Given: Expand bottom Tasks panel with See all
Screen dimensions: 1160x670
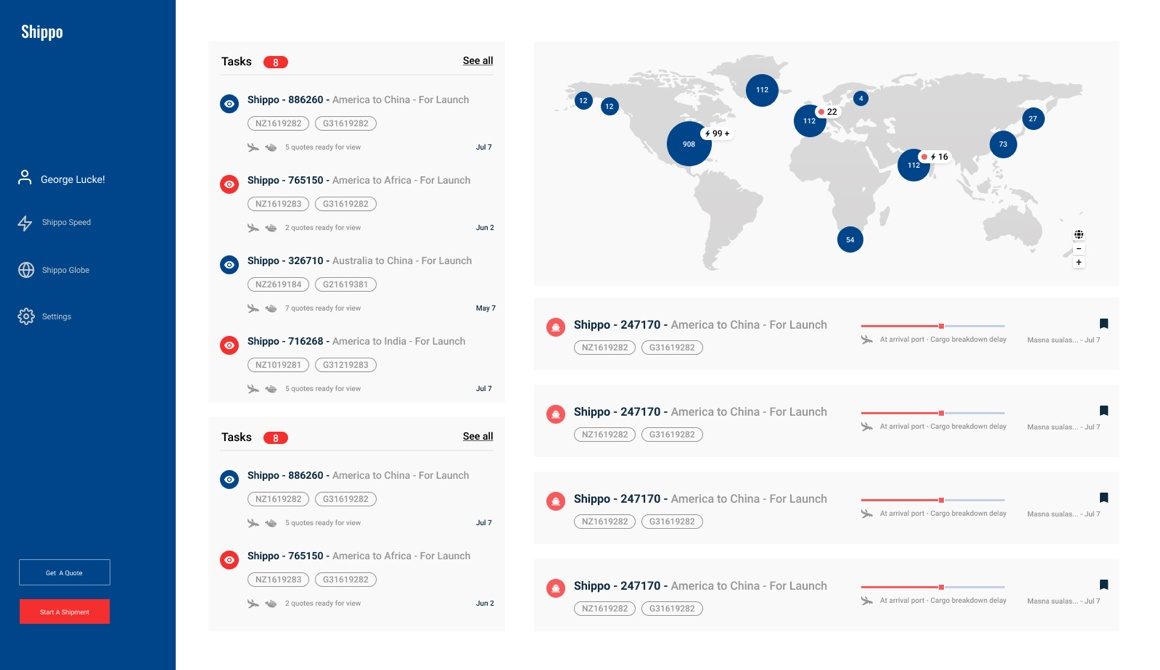Looking at the screenshot, I should click(477, 436).
